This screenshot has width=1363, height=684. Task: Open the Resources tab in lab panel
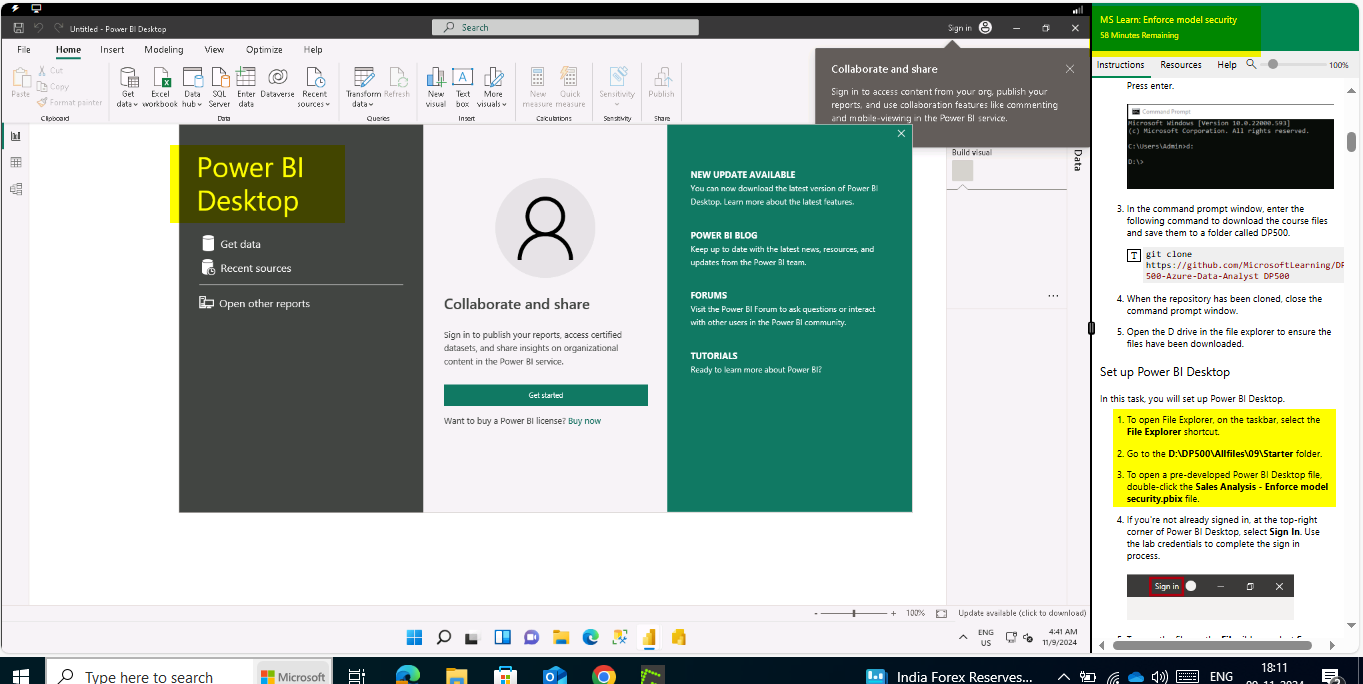pos(1181,64)
